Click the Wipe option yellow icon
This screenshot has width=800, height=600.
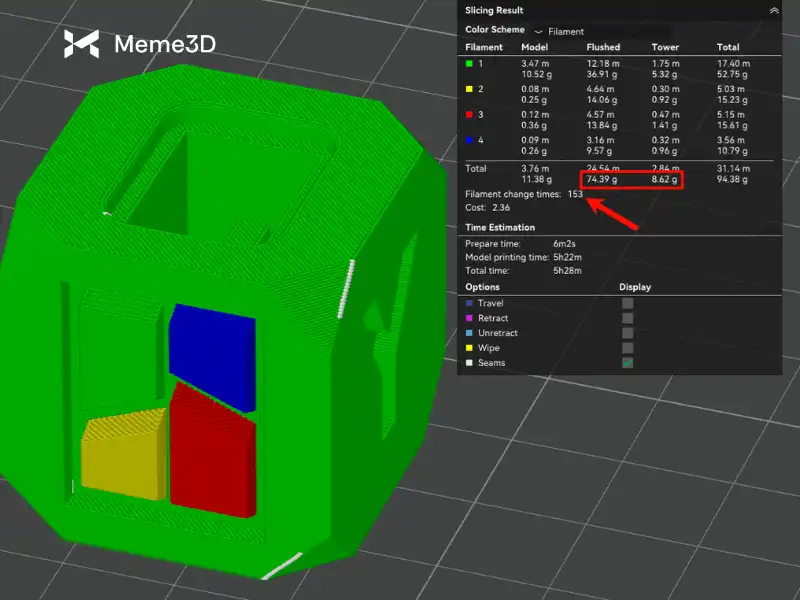470,348
